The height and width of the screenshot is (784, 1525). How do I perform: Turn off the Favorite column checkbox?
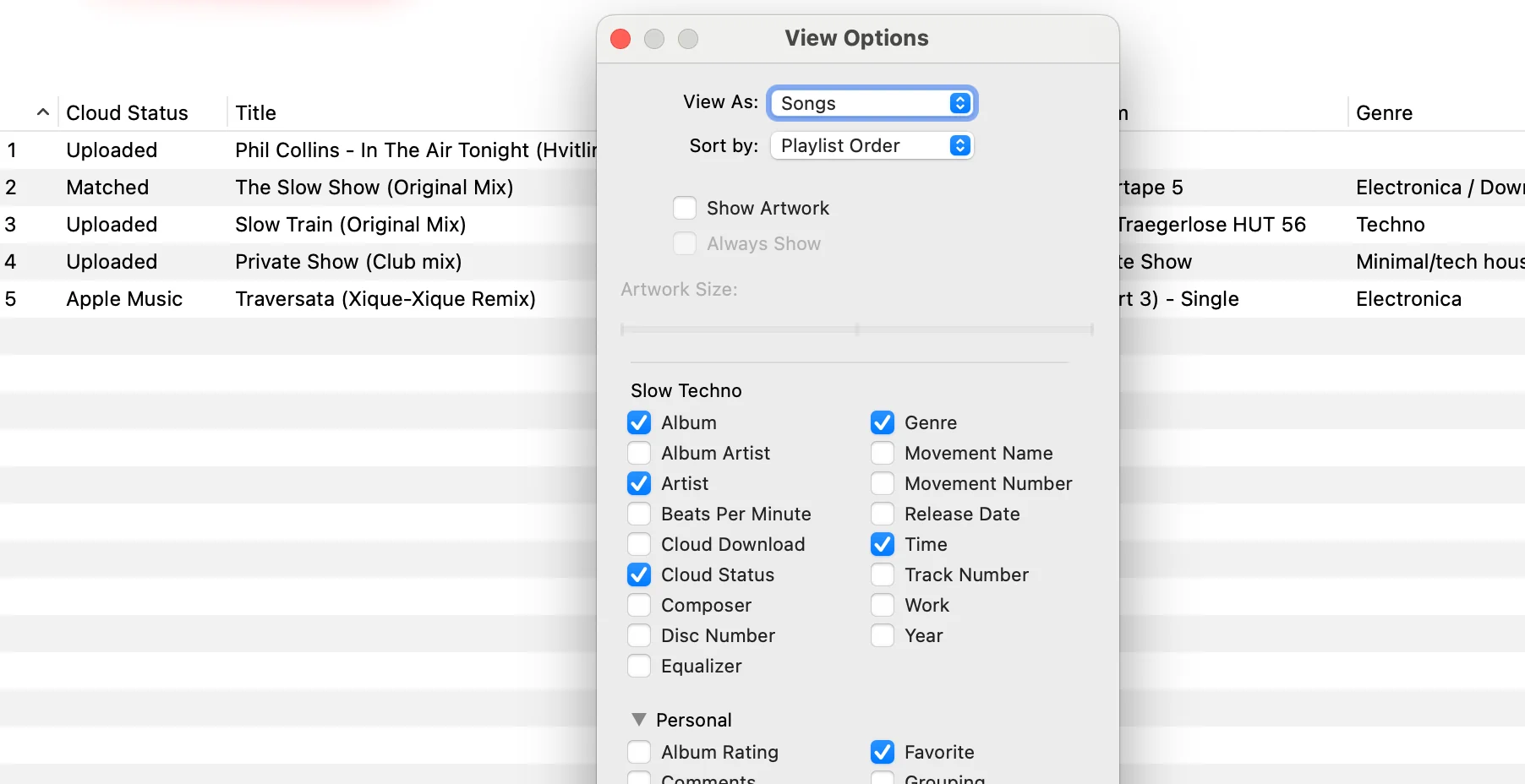click(883, 752)
